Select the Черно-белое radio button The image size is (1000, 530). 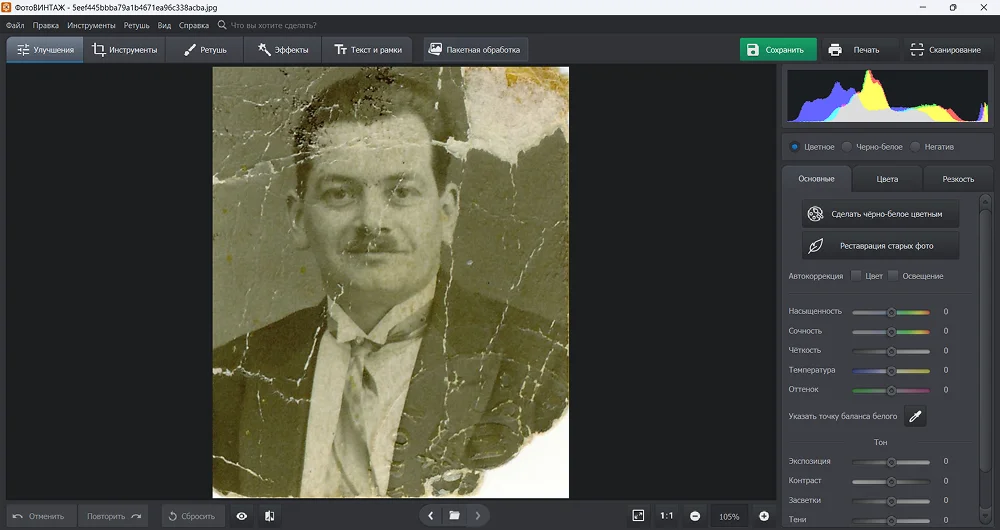847,147
